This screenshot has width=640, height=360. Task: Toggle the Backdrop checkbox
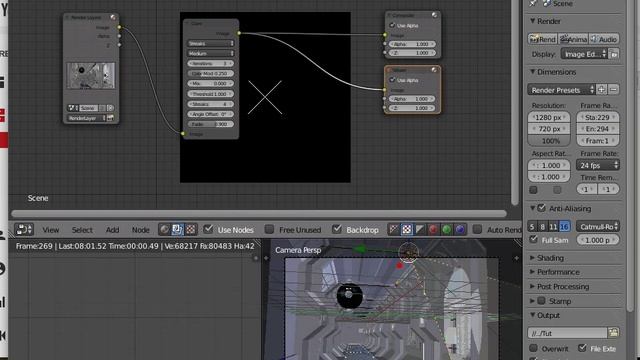(337, 229)
